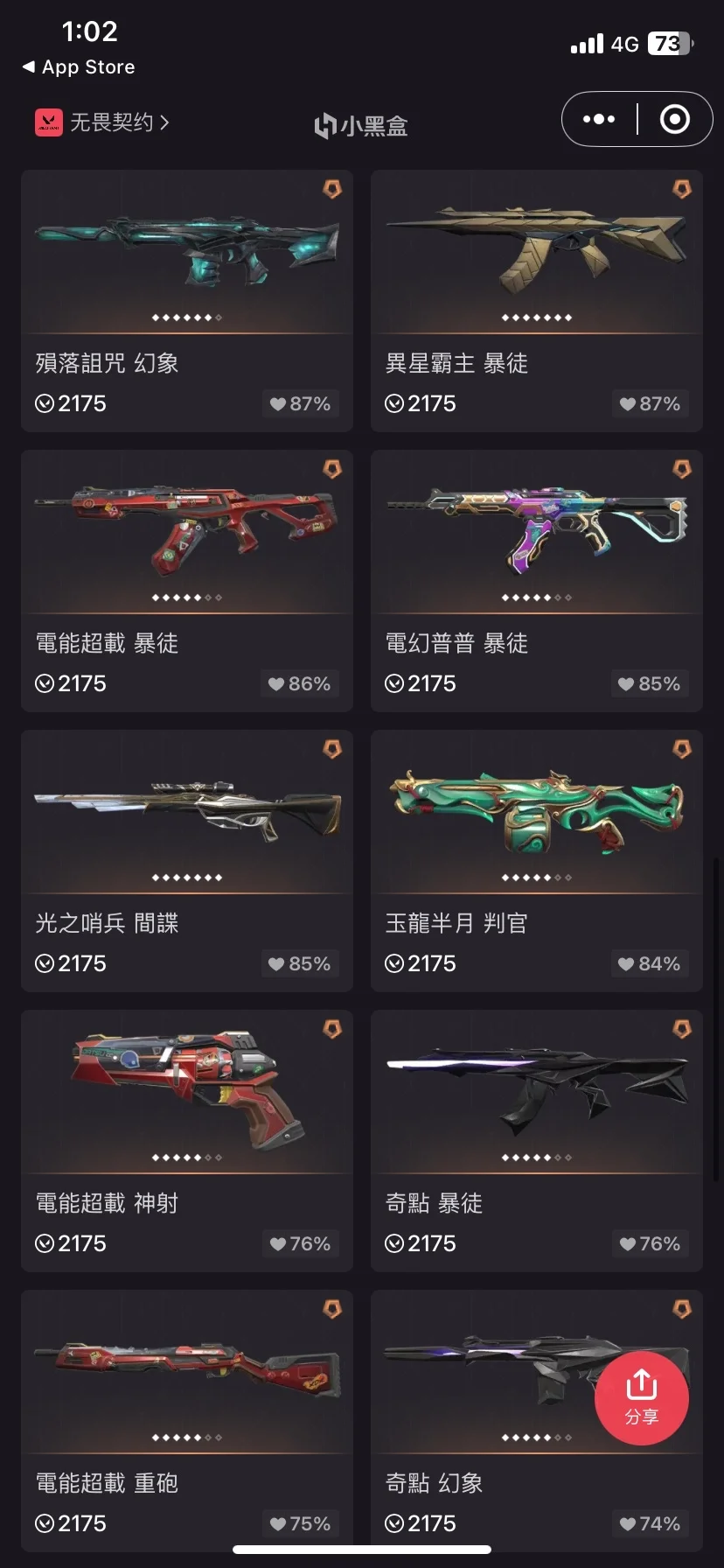
Task: Tap variant dots under 異星霸主 暴徒 image
Action: point(537,318)
